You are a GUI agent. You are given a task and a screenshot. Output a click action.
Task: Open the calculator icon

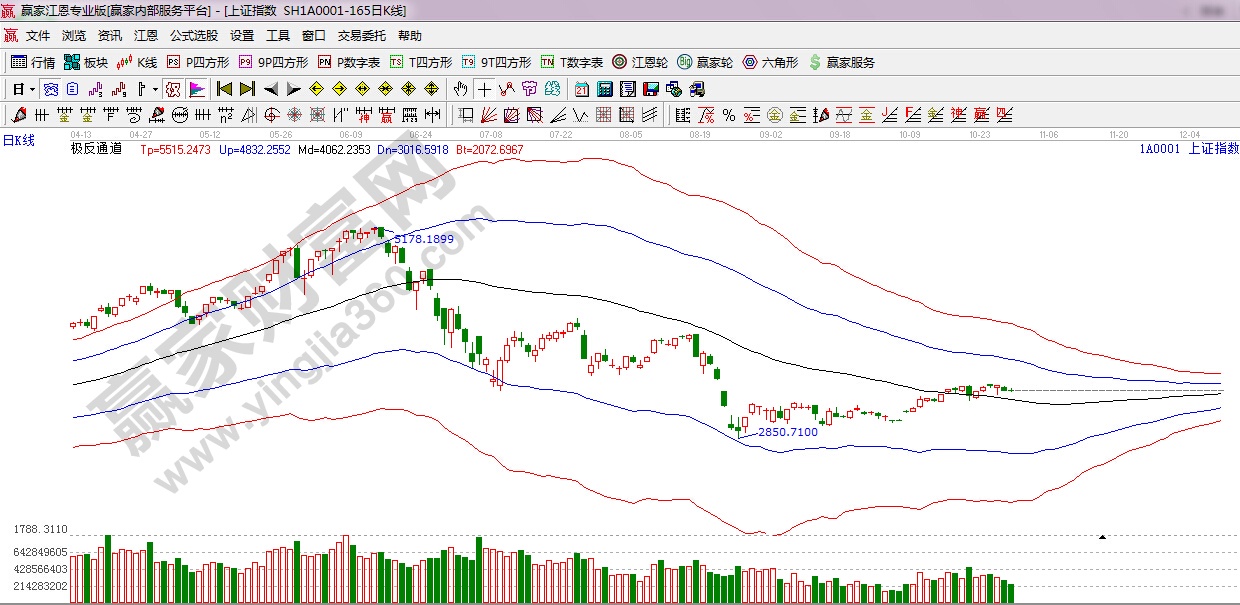point(604,89)
